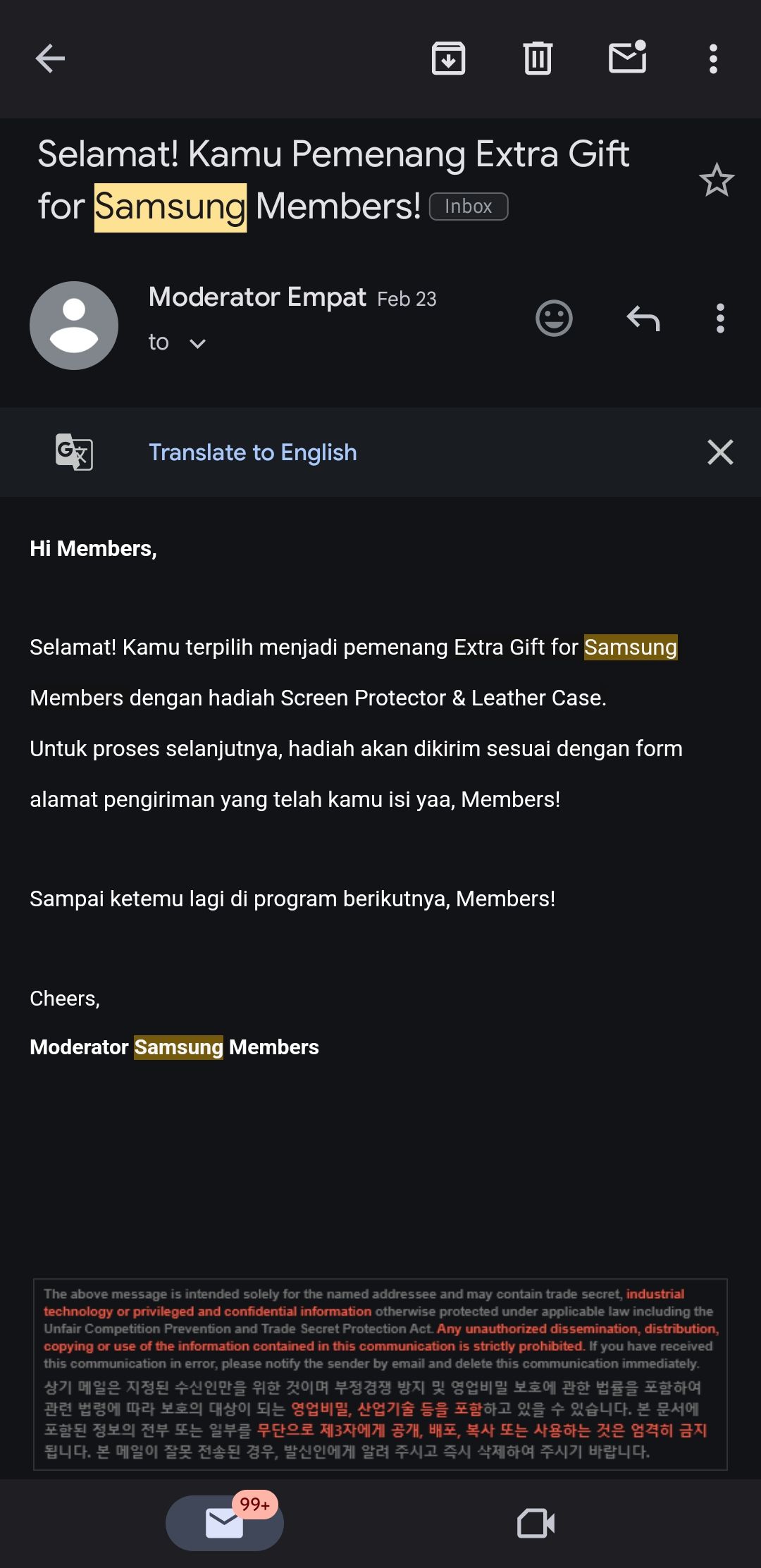Dismiss the translate banner
The height and width of the screenshot is (1568, 761).
coord(720,452)
